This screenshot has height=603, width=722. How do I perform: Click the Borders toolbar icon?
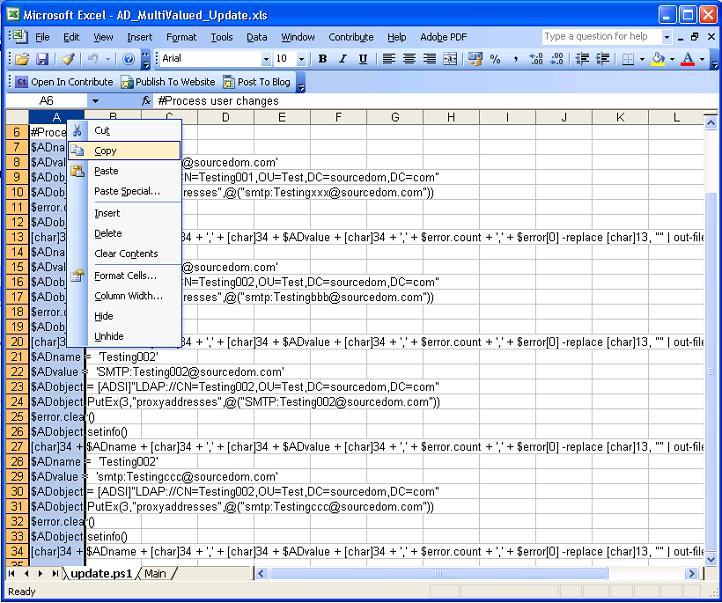627,60
